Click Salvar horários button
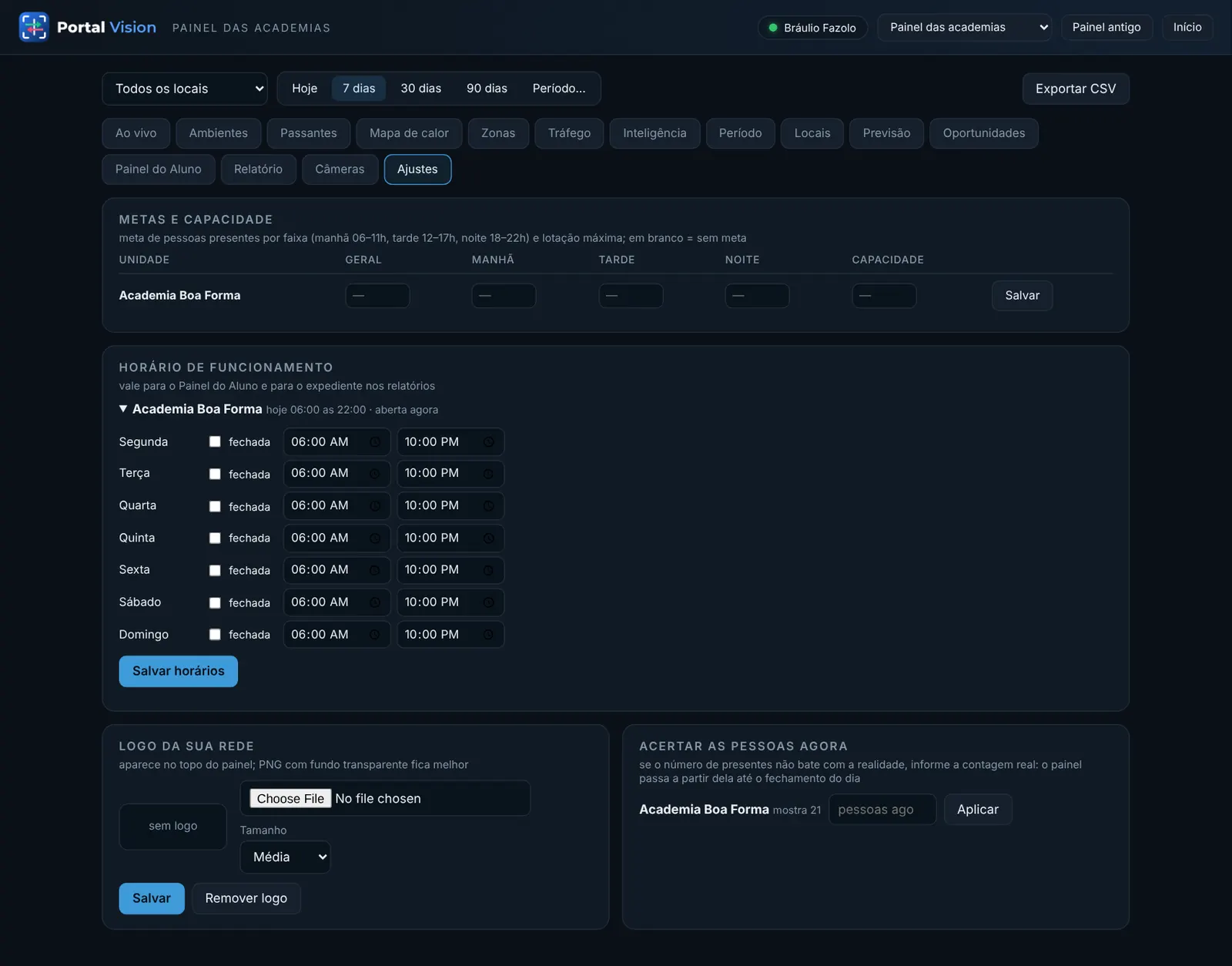This screenshot has width=1232, height=966. point(178,671)
